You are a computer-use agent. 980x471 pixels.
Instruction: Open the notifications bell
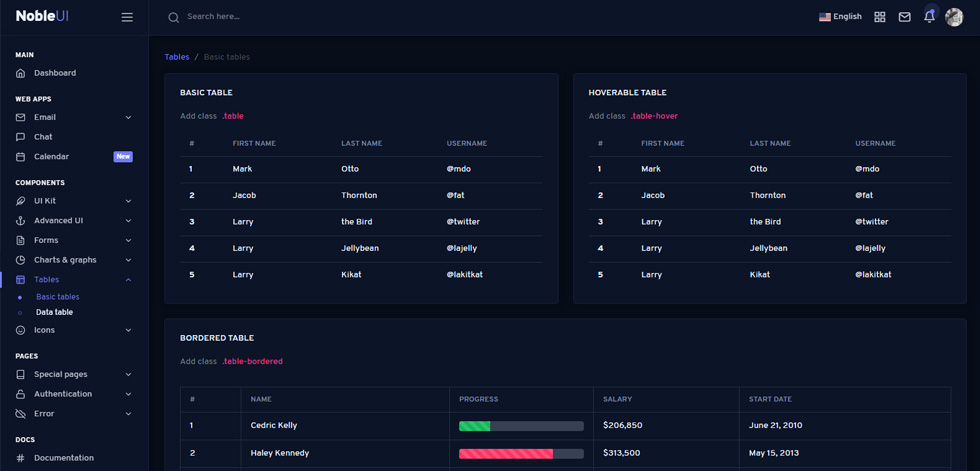tap(929, 17)
